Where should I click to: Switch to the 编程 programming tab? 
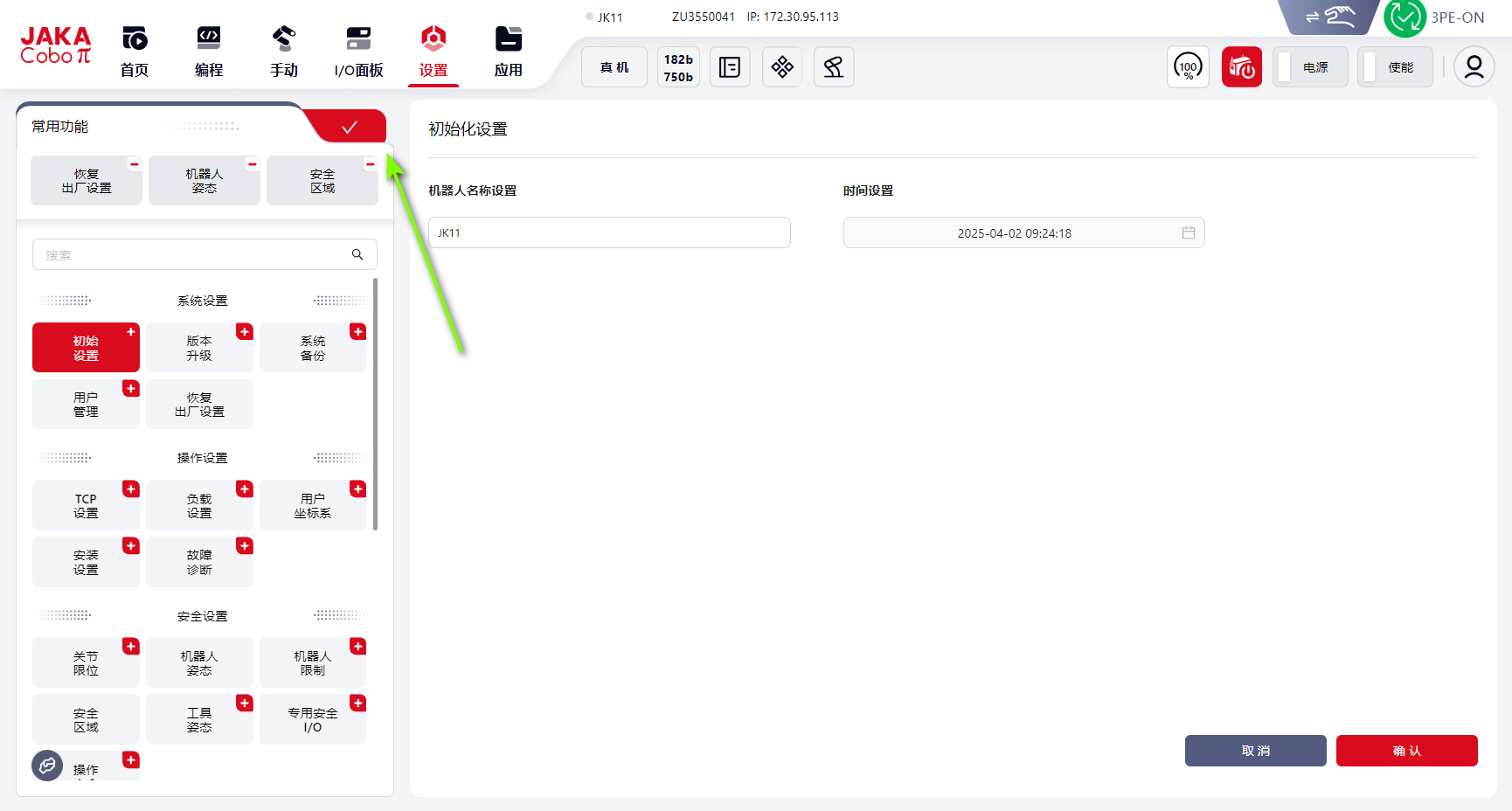(209, 52)
